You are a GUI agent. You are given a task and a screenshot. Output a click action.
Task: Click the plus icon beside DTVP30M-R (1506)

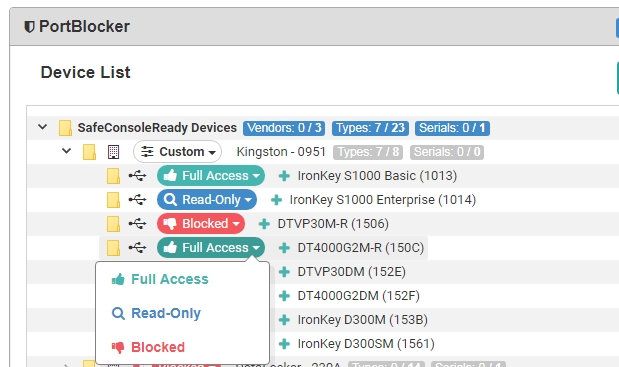[x=264, y=224]
